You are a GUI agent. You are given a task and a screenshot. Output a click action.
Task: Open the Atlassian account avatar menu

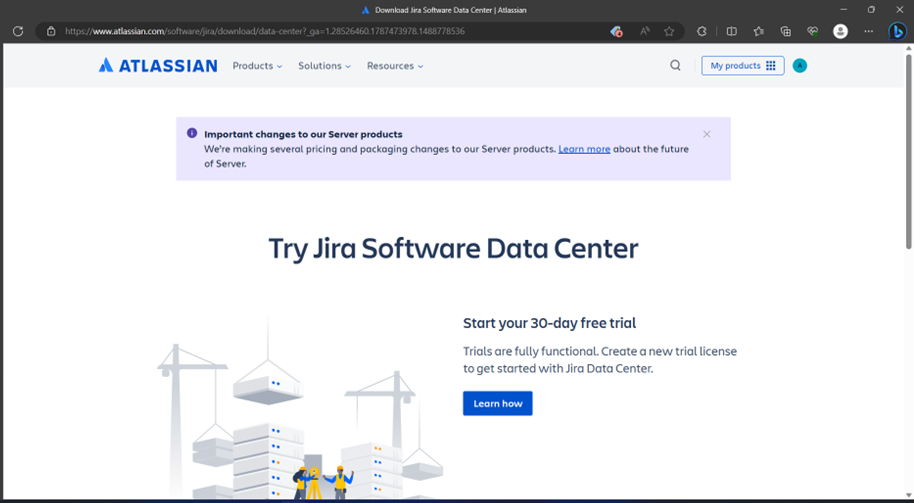[800, 66]
